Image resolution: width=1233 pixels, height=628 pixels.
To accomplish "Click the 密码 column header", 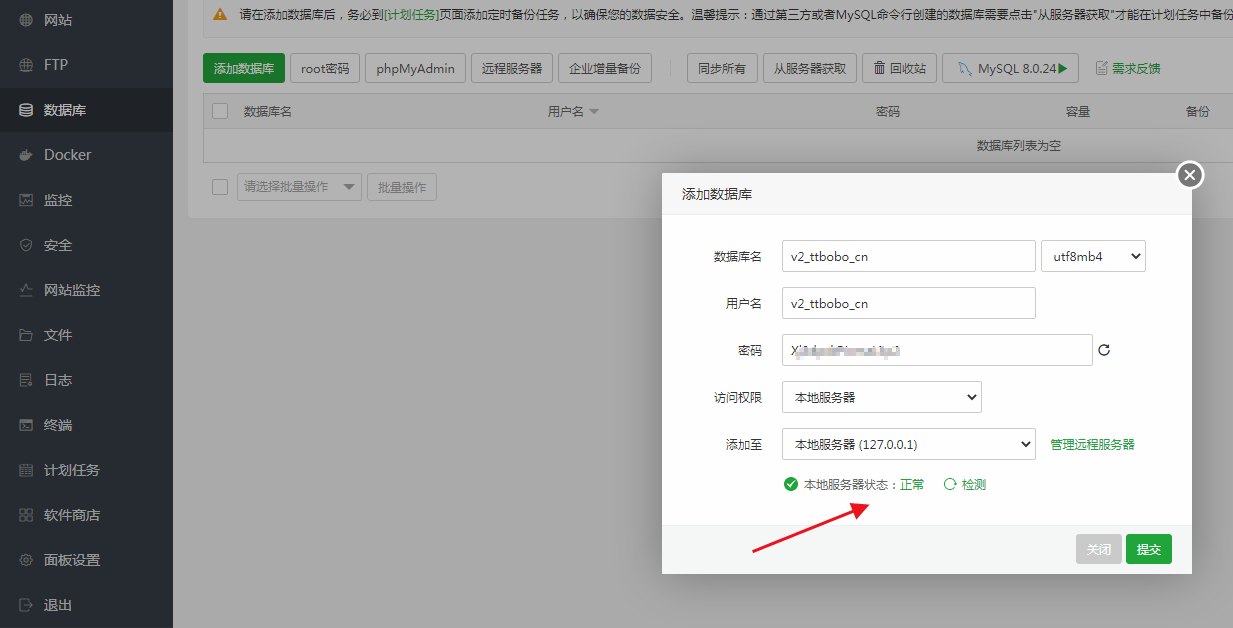I will coord(888,111).
